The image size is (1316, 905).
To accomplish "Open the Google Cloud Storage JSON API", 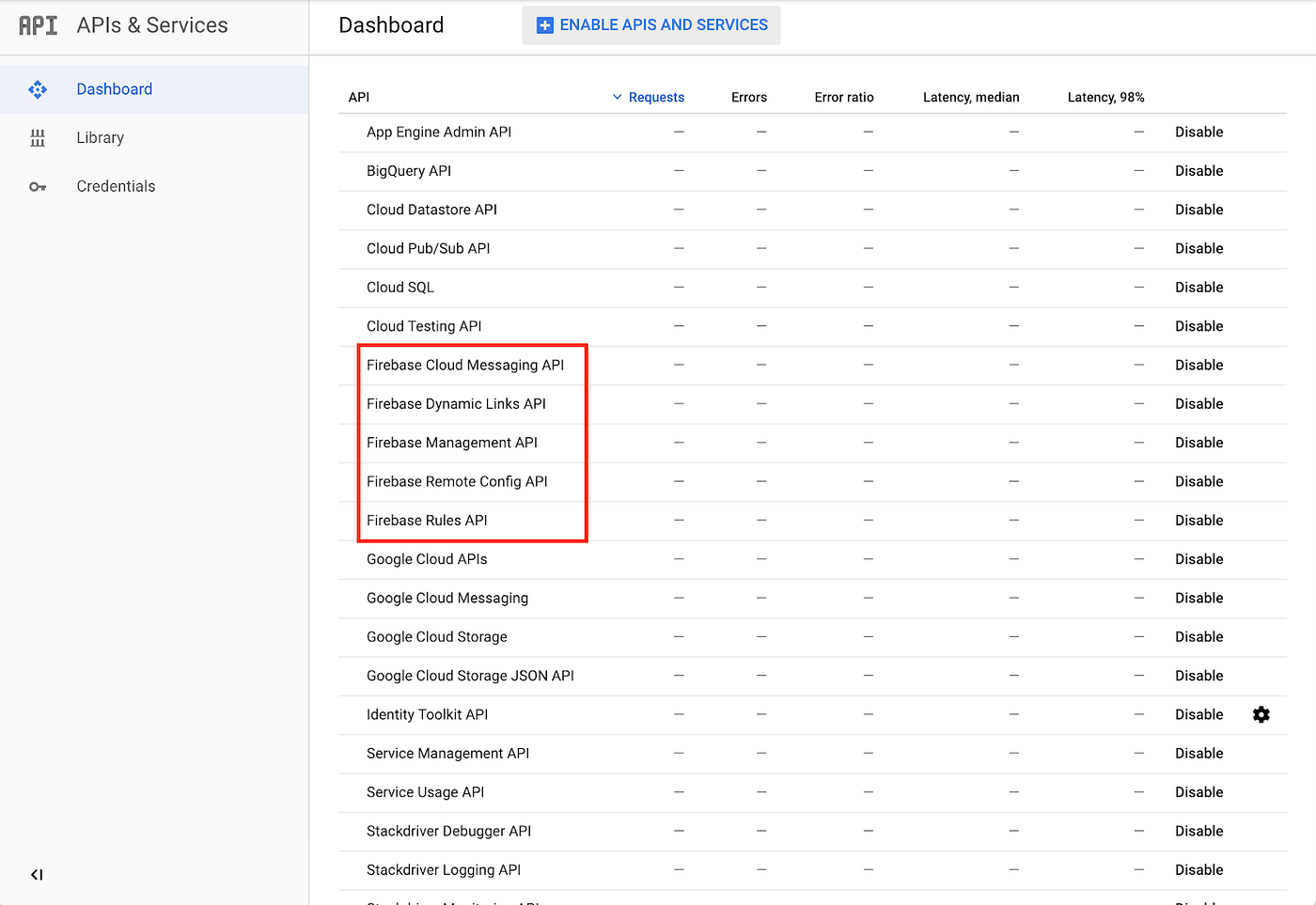I will click(471, 675).
